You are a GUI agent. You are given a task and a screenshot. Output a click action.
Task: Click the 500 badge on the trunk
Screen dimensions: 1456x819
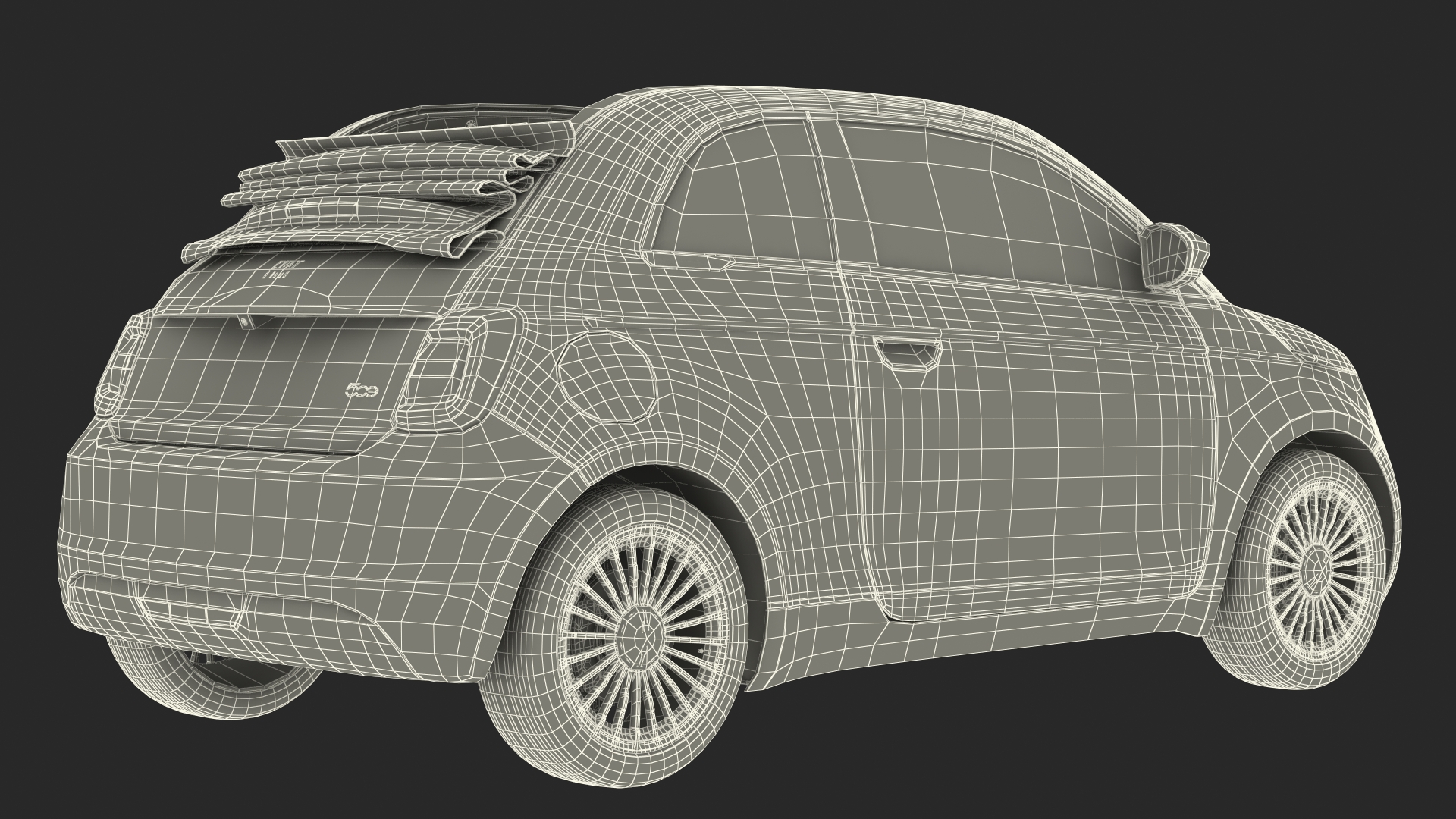(x=362, y=391)
